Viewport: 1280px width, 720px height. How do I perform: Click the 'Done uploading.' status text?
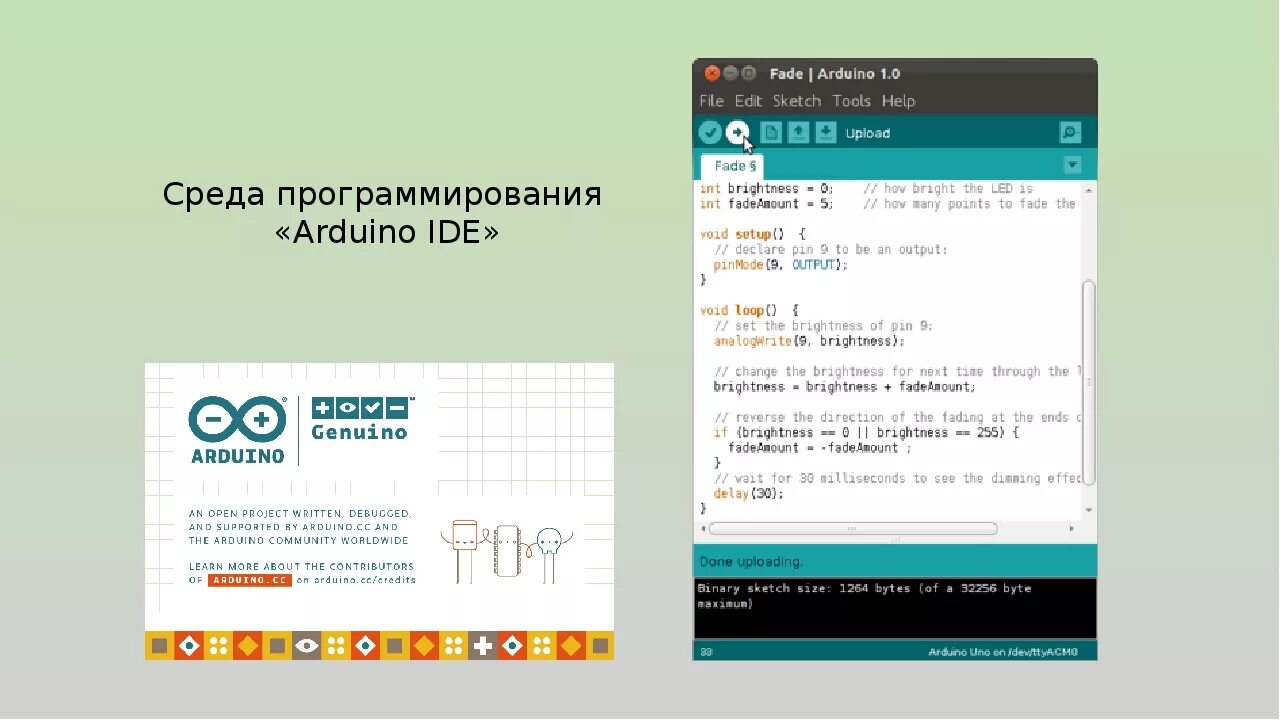[x=751, y=561]
